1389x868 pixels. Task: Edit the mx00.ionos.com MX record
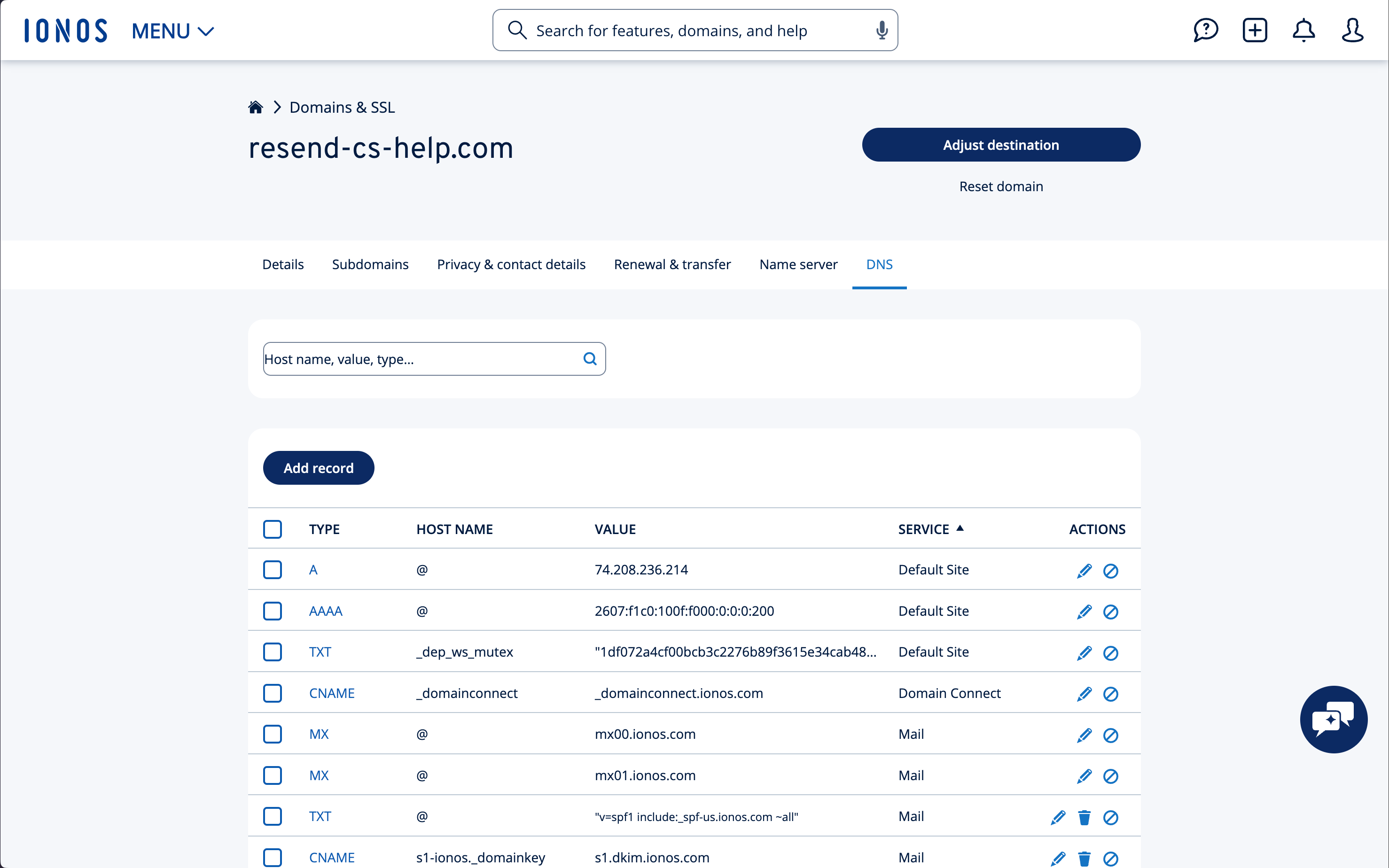(x=1084, y=735)
